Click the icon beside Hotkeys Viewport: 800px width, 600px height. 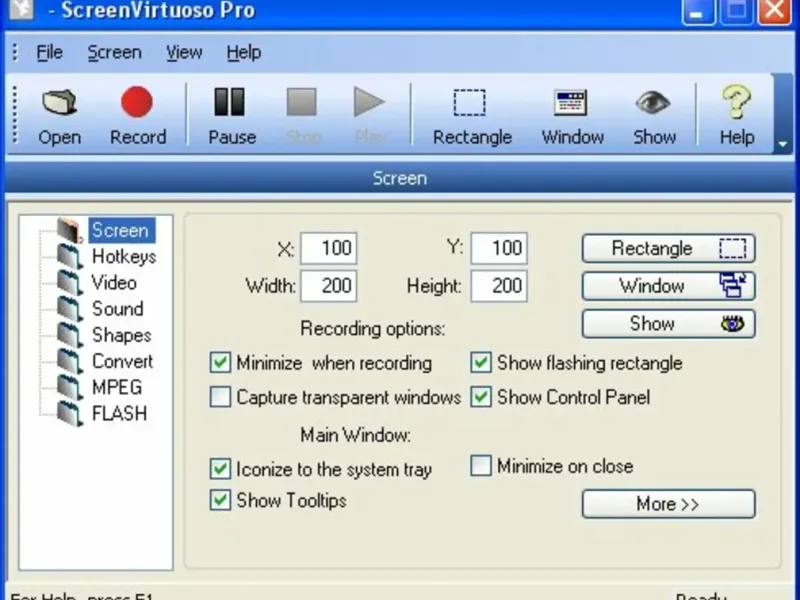(70, 257)
